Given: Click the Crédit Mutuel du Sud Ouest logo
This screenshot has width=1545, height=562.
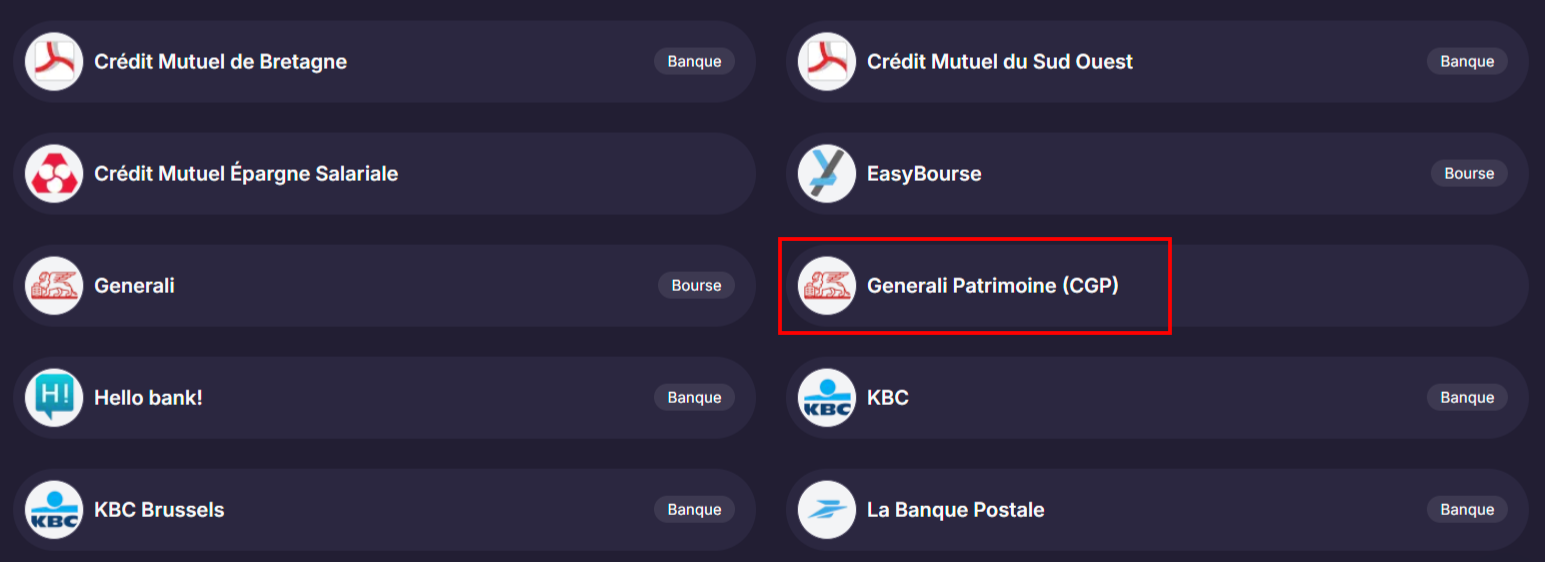Looking at the screenshot, I should click(x=827, y=62).
